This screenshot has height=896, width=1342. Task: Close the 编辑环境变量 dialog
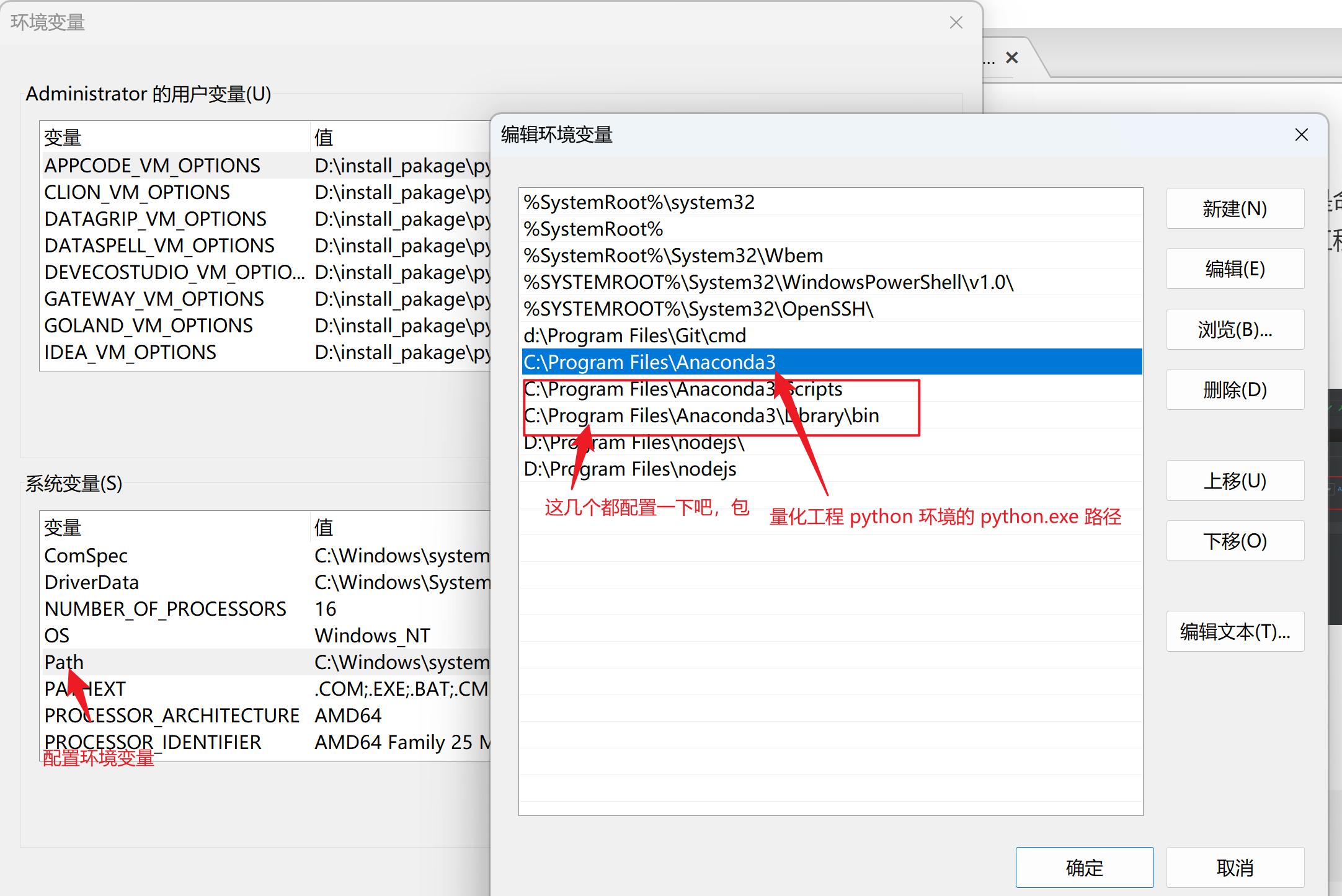1301,135
